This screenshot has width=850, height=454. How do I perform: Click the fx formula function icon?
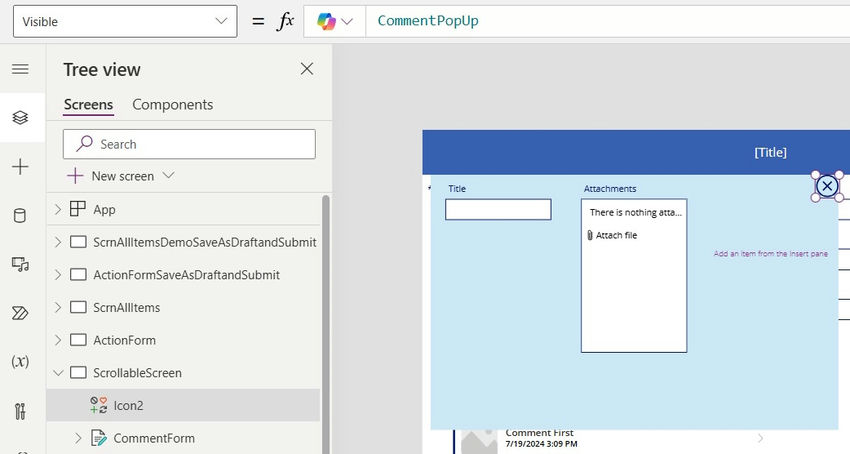[286, 22]
